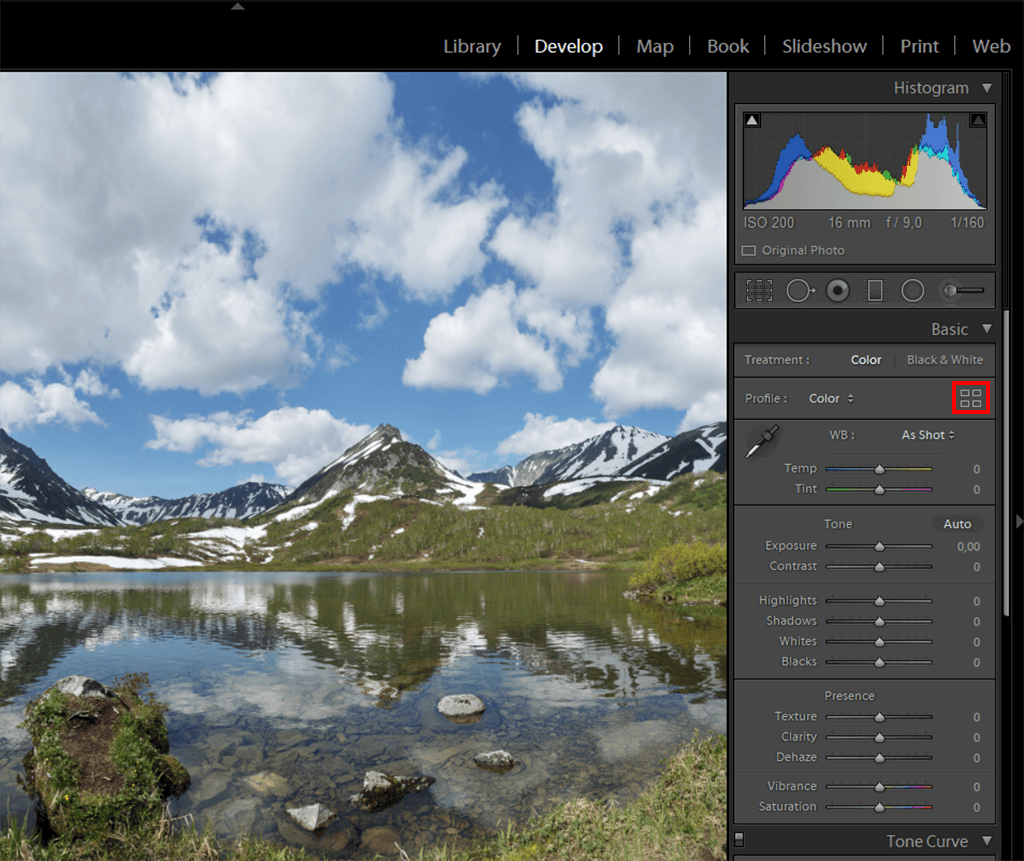Click the Exposure slider handle
1024x861 pixels.
coord(879,546)
